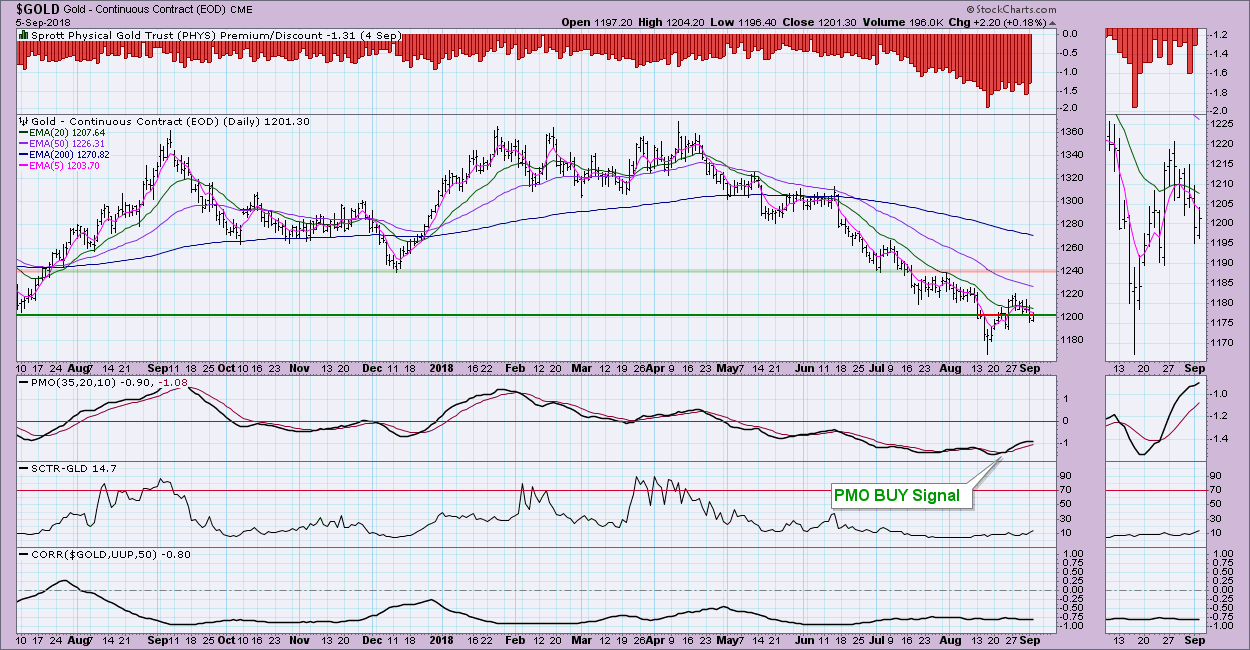
Task: Click the $GOLD ticker symbol title
Action: pyautogui.click(x=34, y=8)
